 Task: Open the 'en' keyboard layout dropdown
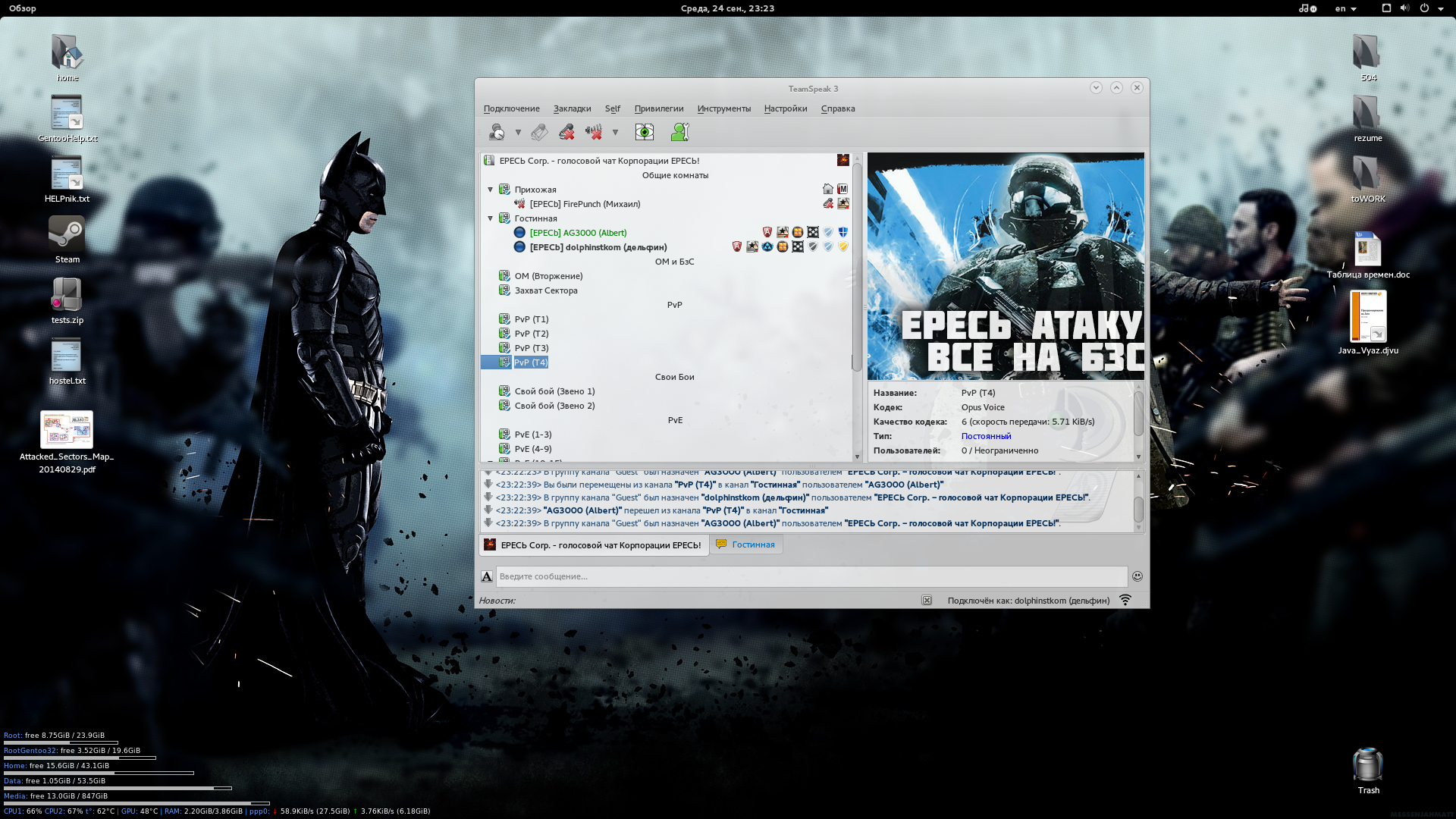pyautogui.click(x=1345, y=8)
